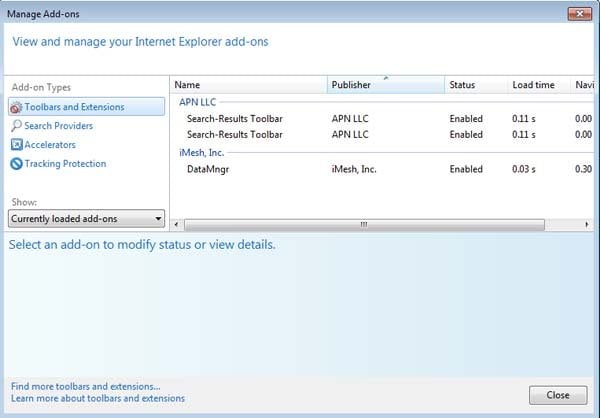Select the DataMngr add-on row

point(383,169)
